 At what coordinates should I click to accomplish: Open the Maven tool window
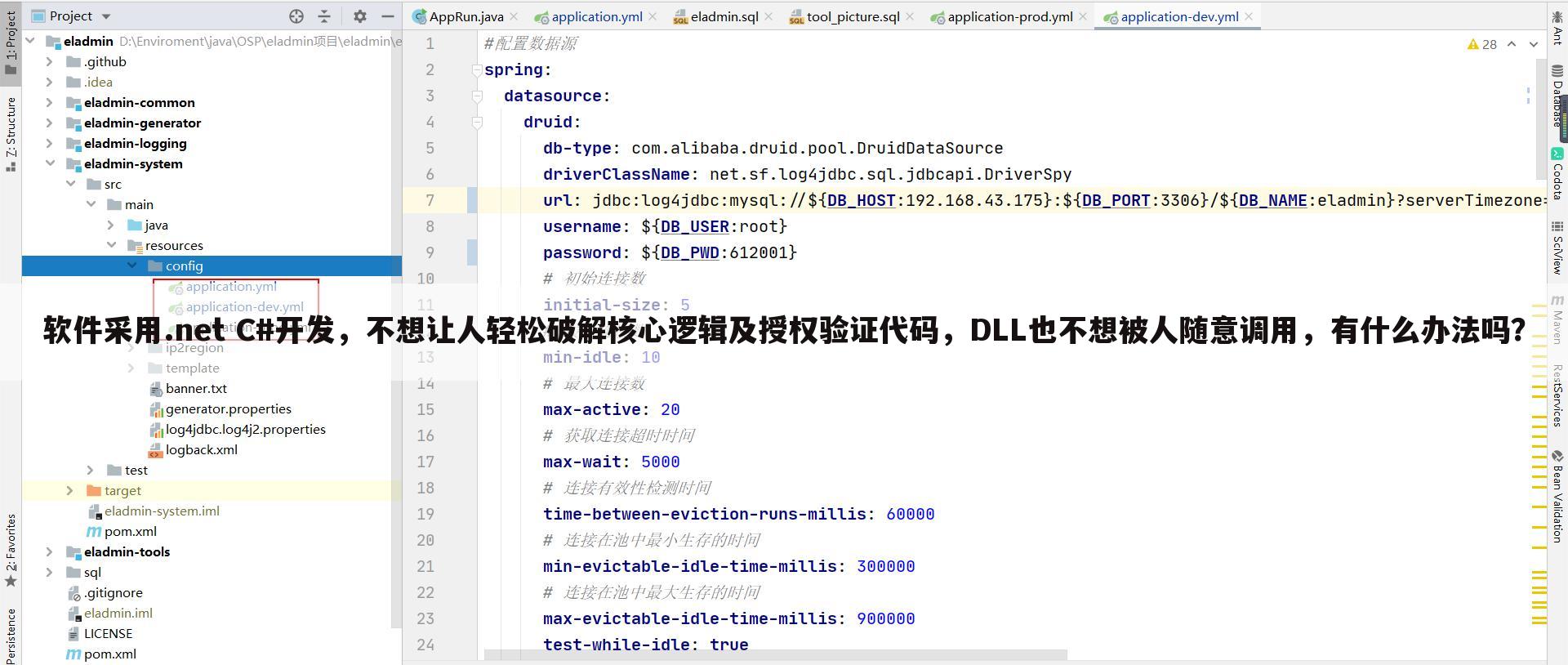pyautogui.click(x=1557, y=319)
